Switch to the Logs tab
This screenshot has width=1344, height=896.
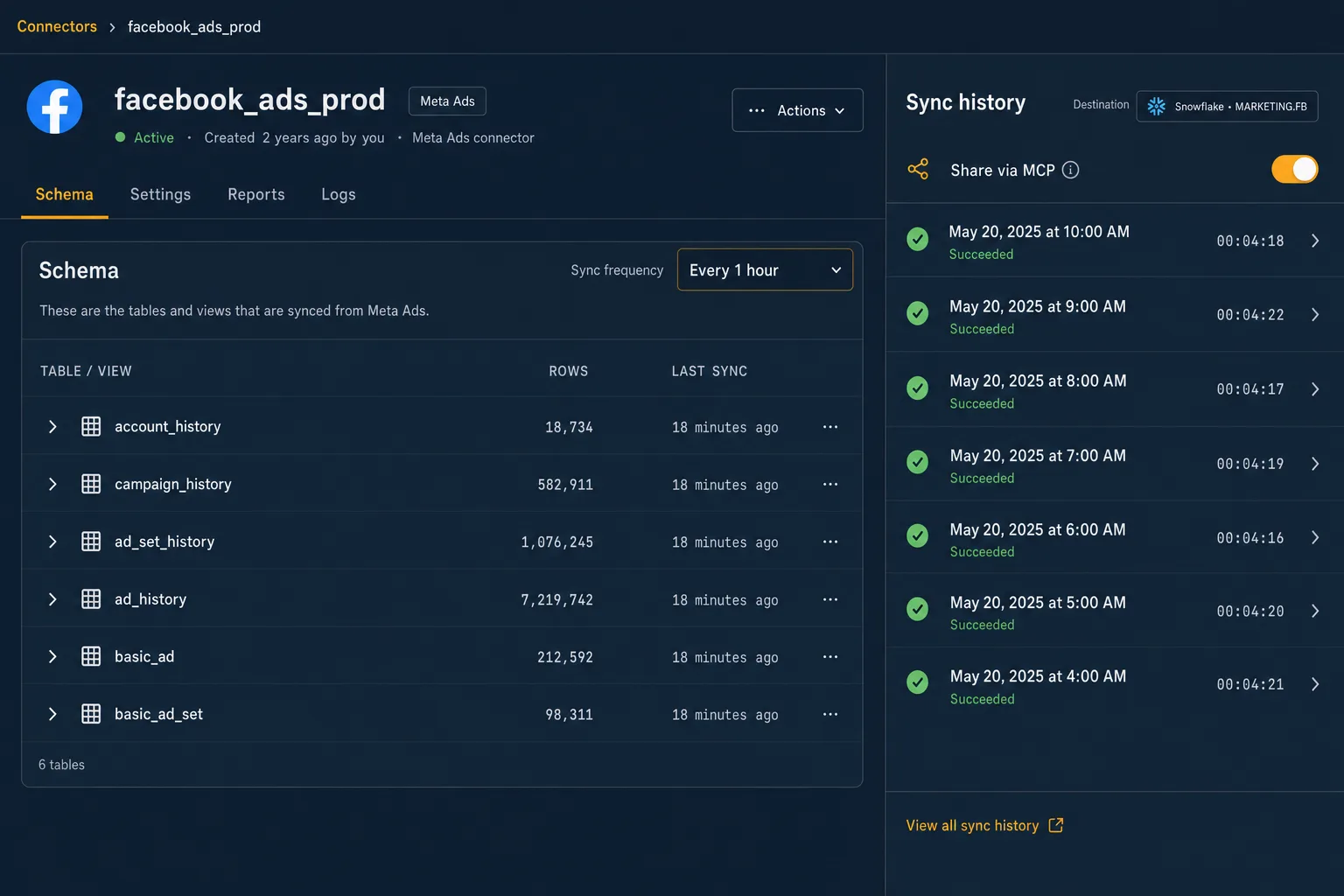pyautogui.click(x=339, y=194)
